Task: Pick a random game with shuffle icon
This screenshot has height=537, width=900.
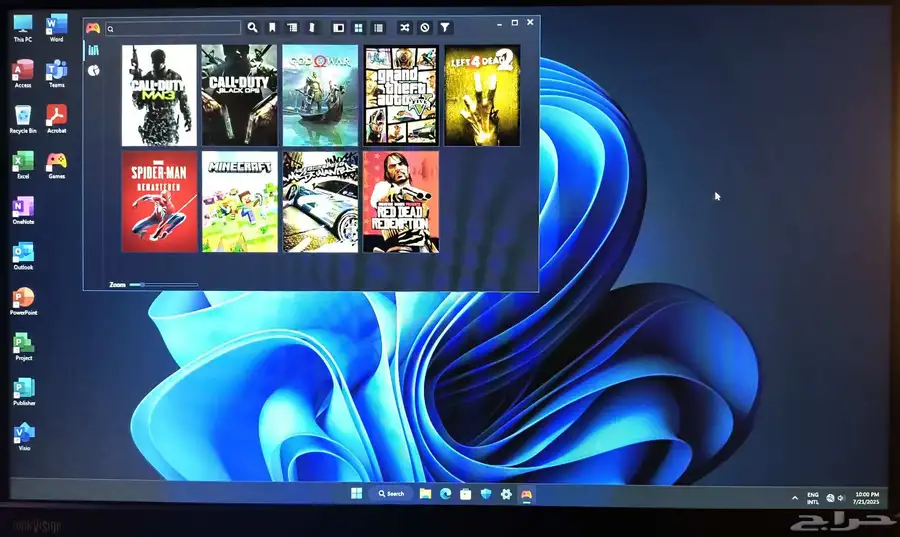Action: pyautogui.click(x=405, y=28)
